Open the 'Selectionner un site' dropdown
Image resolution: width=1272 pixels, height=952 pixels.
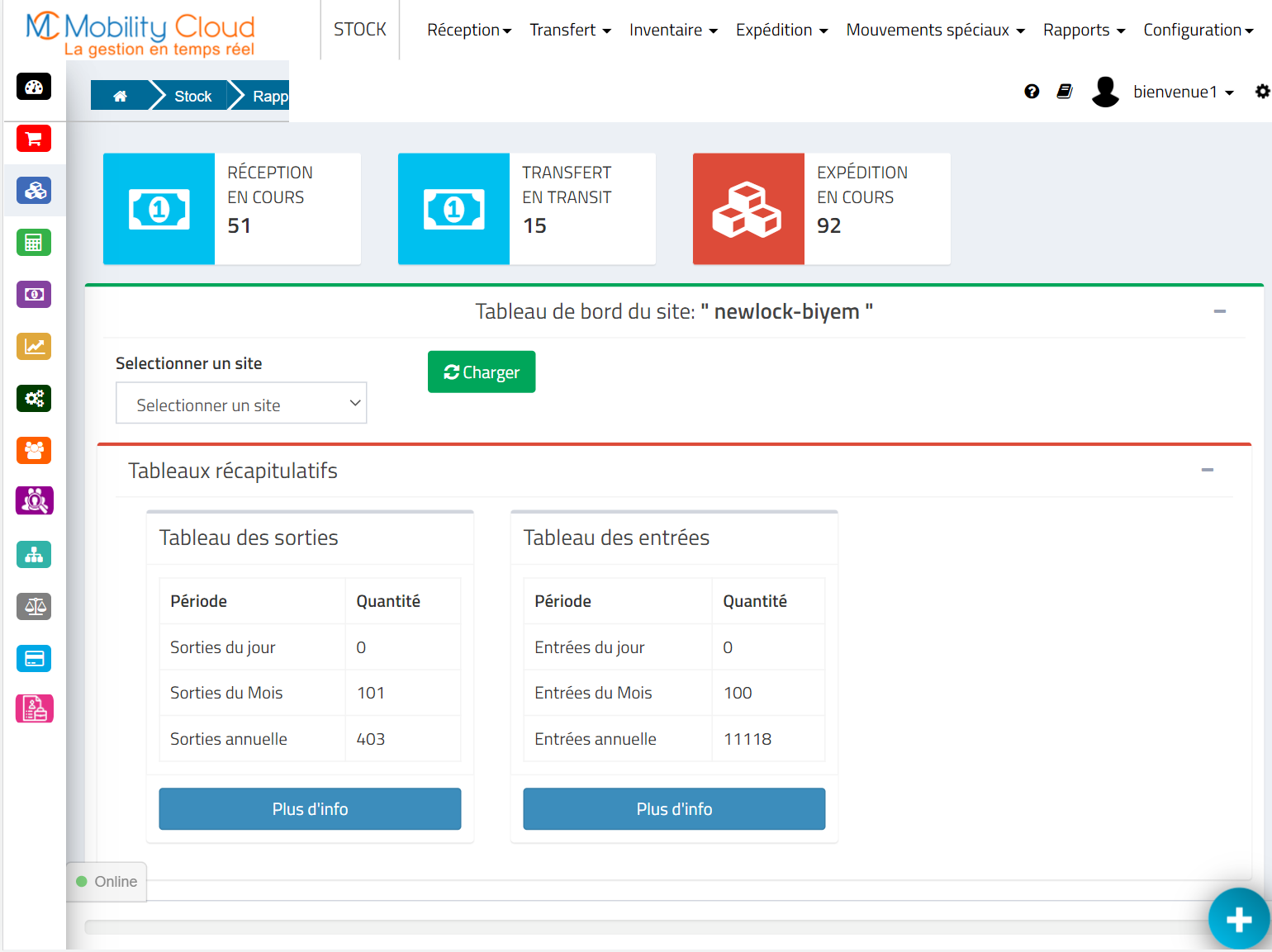coord(241,404)
